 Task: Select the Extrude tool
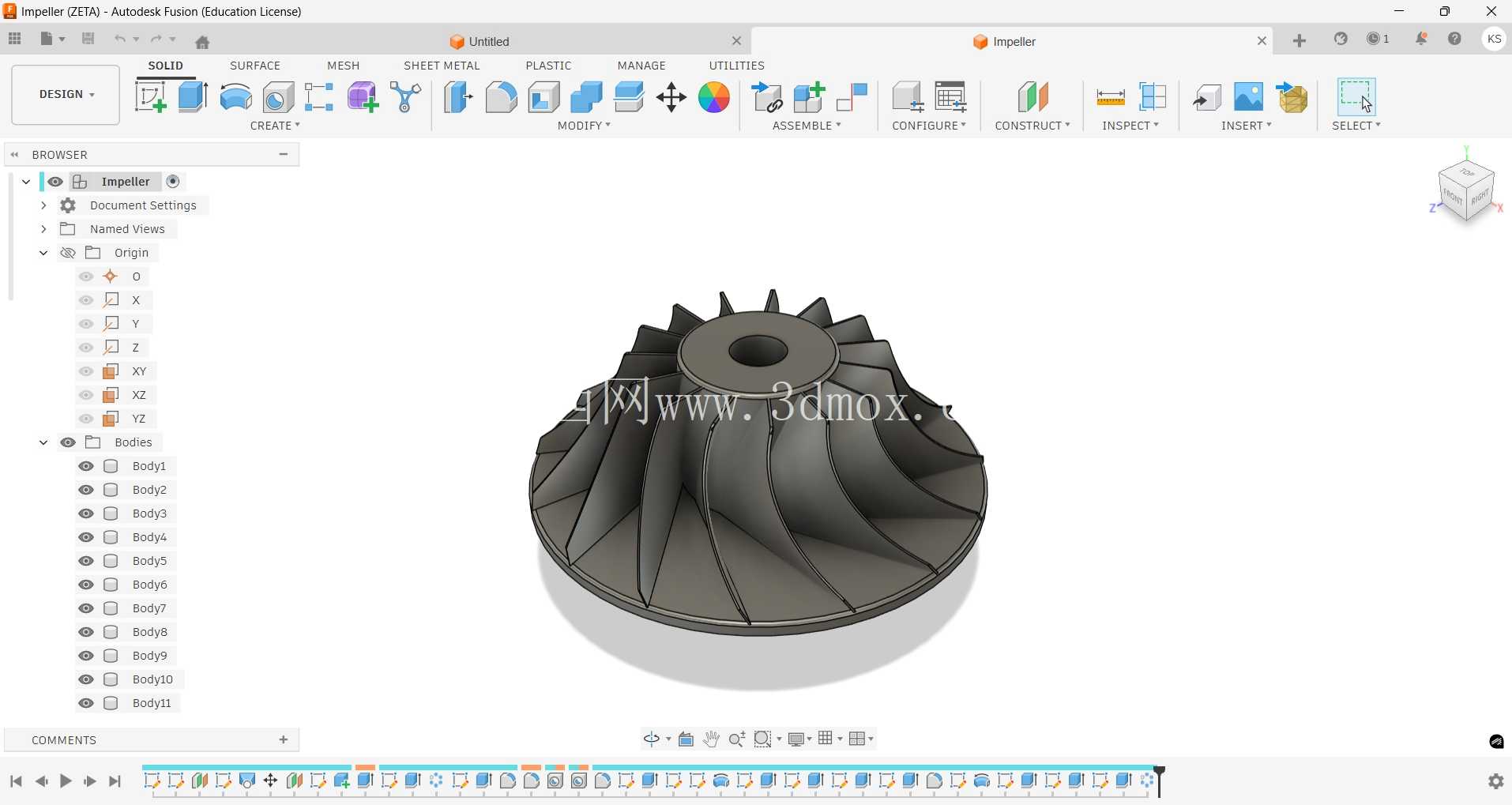(x=193, y=97)
